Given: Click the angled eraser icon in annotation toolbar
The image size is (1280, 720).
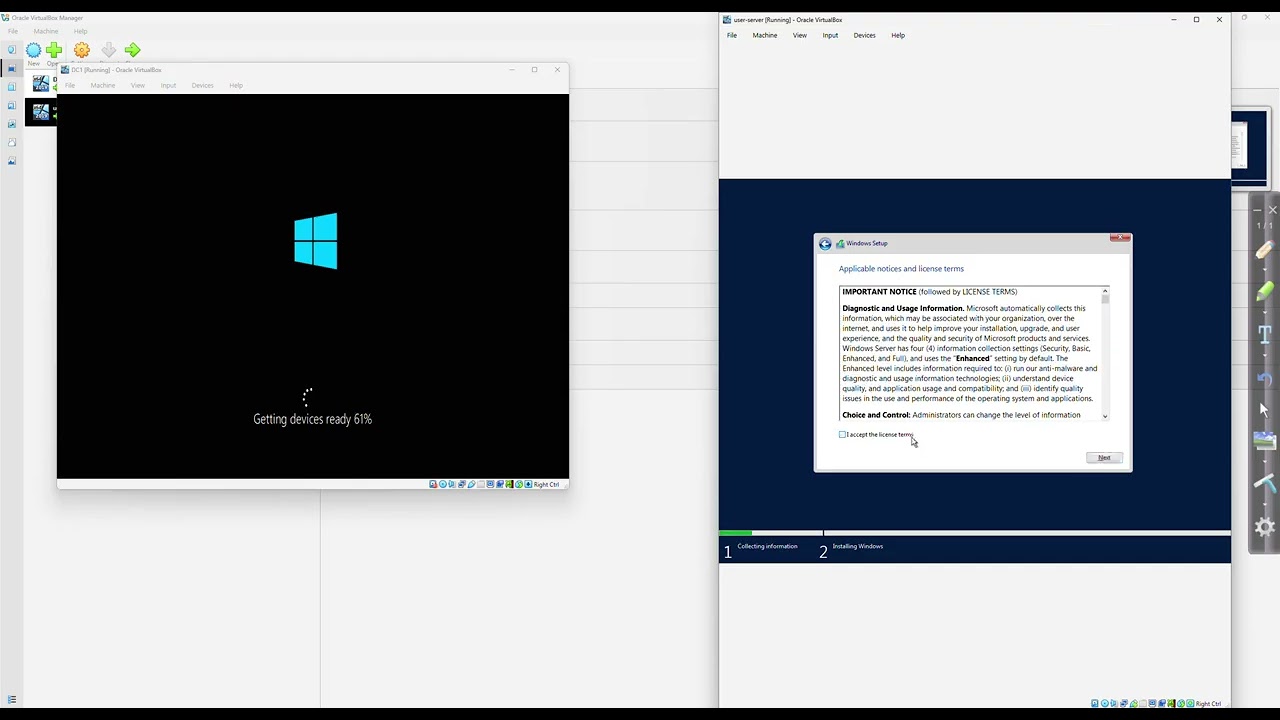Looking at the screenshot, I should 1265,484.
